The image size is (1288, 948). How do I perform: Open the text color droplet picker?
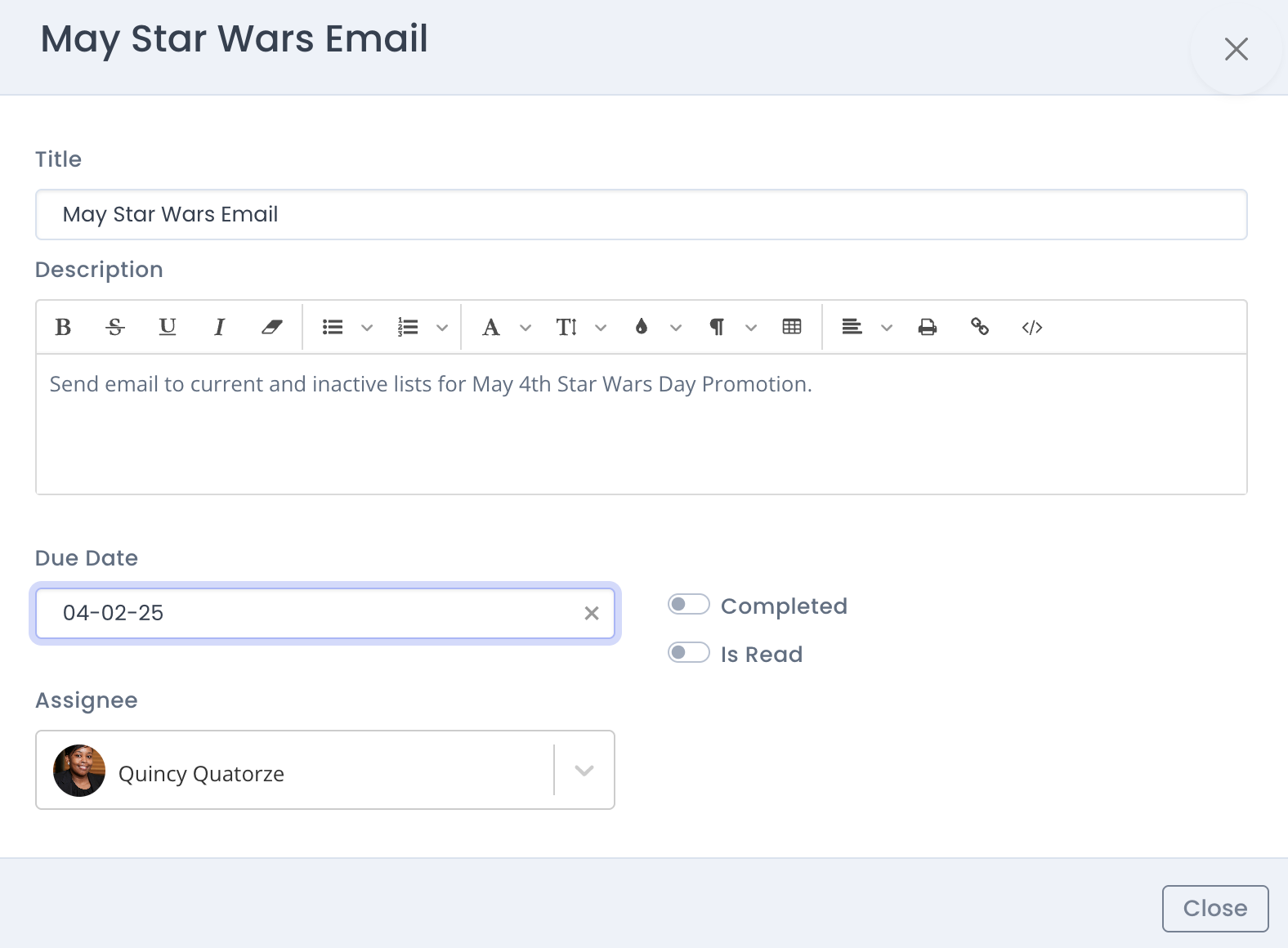tap(642, 328)
